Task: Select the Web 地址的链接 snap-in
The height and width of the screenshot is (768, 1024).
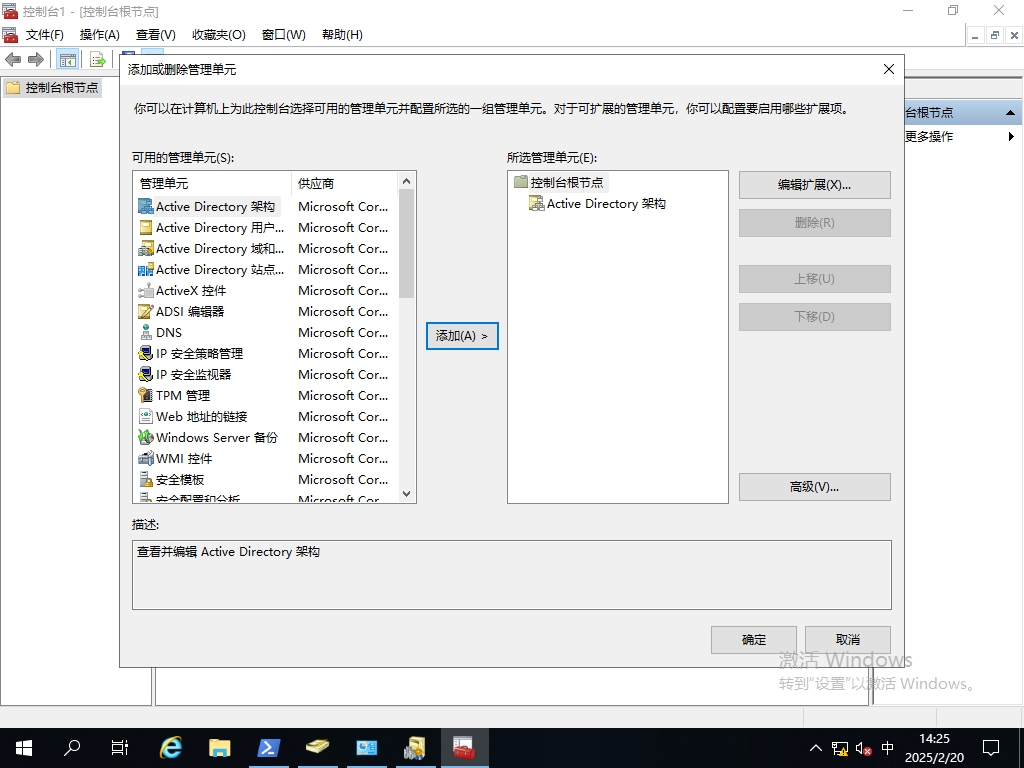Action: tap(201, 417)
